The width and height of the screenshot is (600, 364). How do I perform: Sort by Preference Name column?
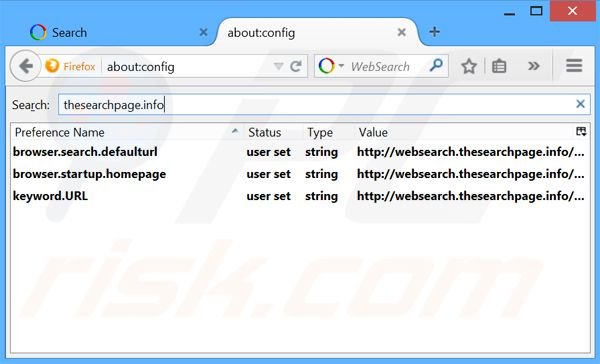(x=126, y=132)
